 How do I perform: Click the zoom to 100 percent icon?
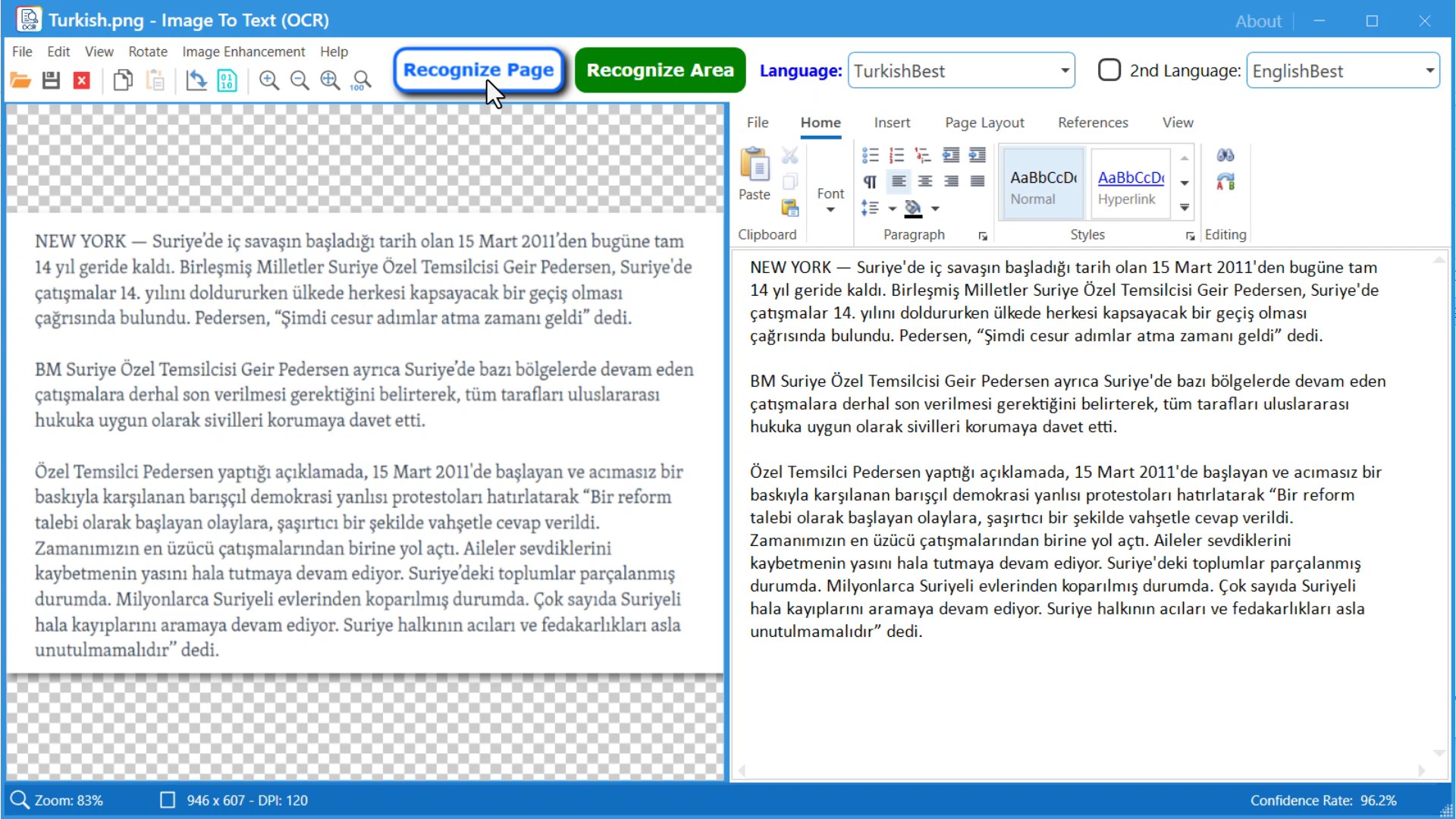362,80
